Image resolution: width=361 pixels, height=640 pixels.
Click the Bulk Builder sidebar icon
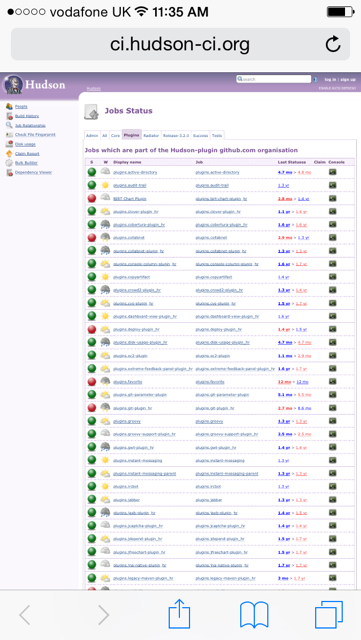click(x=9, y=163)
